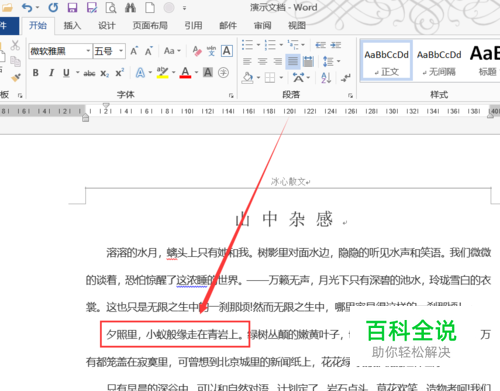Toggle Italic formatting
Screen dimensions: 500x391
[x=51, y=73]
